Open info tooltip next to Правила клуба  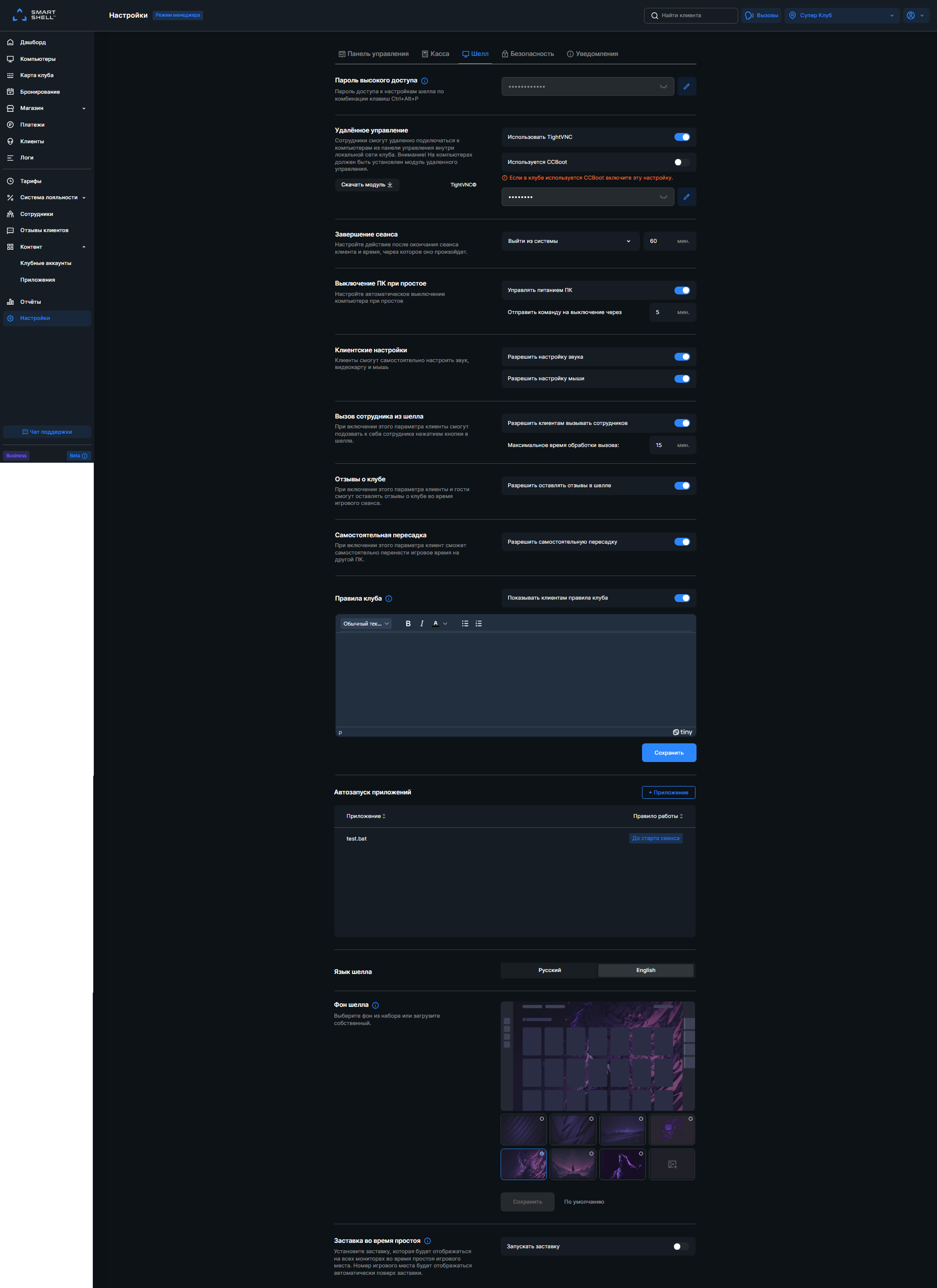pyautogui.click(x=389, y=599)
